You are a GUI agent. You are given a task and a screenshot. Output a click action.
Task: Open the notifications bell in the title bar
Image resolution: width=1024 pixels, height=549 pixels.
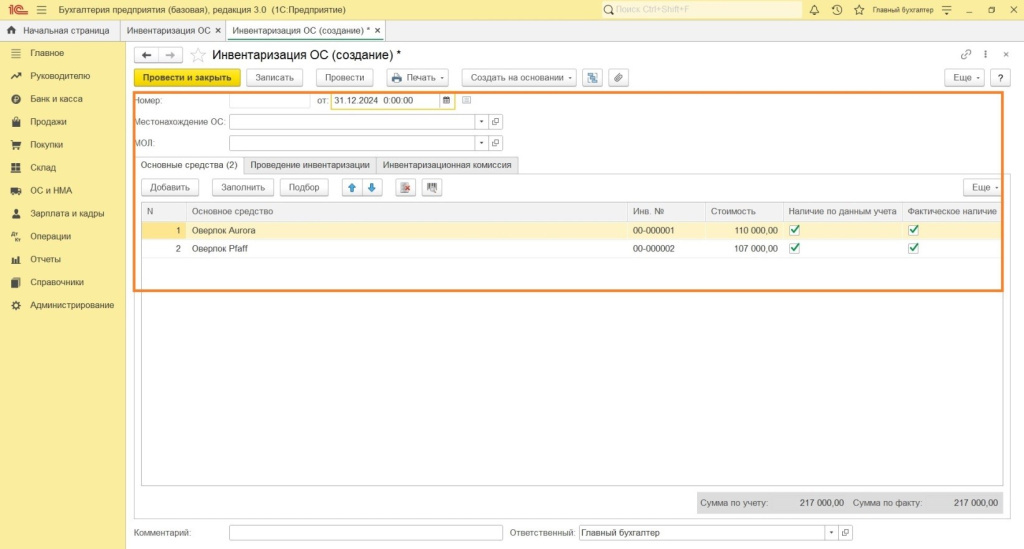pyautogui.click(x=814, y=10)
